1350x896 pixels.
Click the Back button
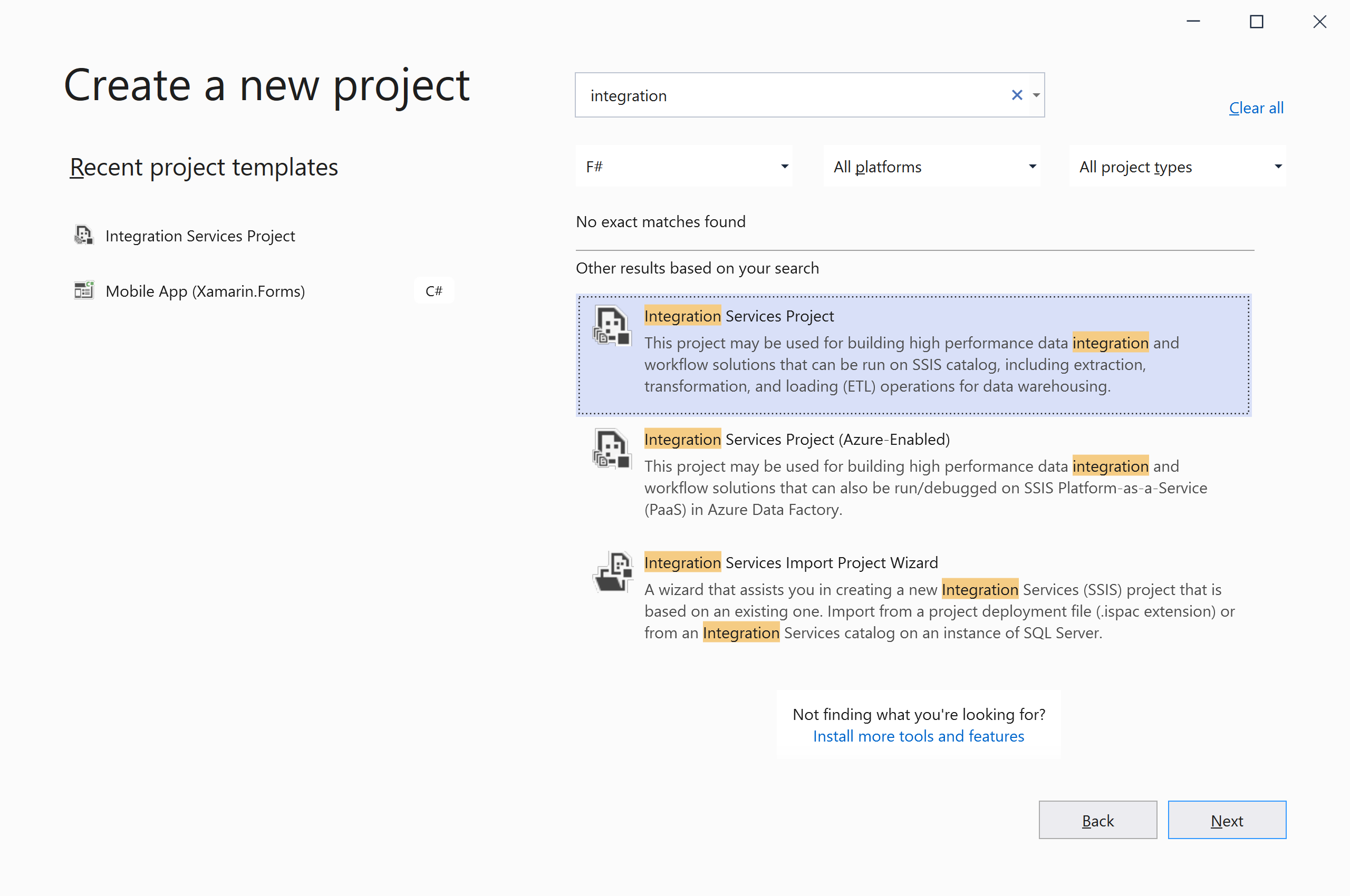pyautogui.click(x=1097, y=820)
